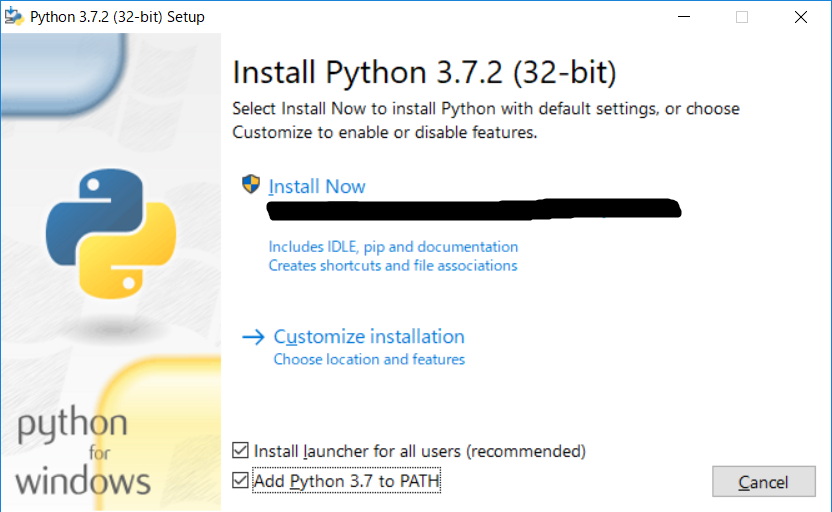Click the arrow icon next to Customize installation
Screen dimensions: 832x512
[x=253, y=336]
